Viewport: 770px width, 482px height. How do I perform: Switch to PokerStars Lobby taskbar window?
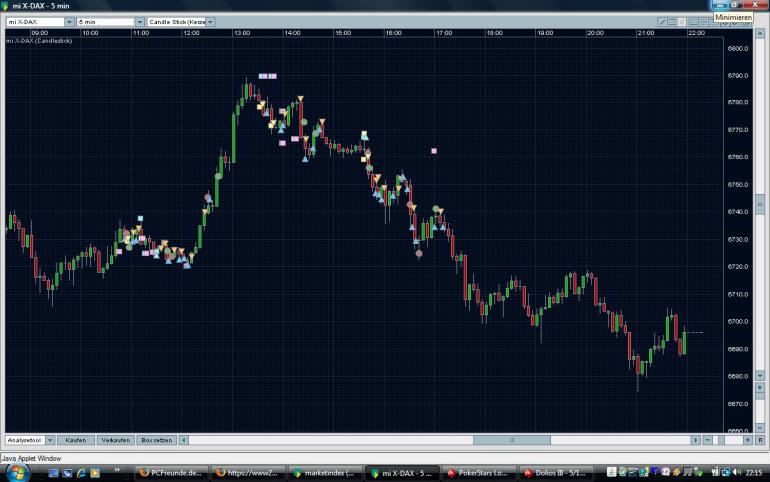[x=478, y=473]
